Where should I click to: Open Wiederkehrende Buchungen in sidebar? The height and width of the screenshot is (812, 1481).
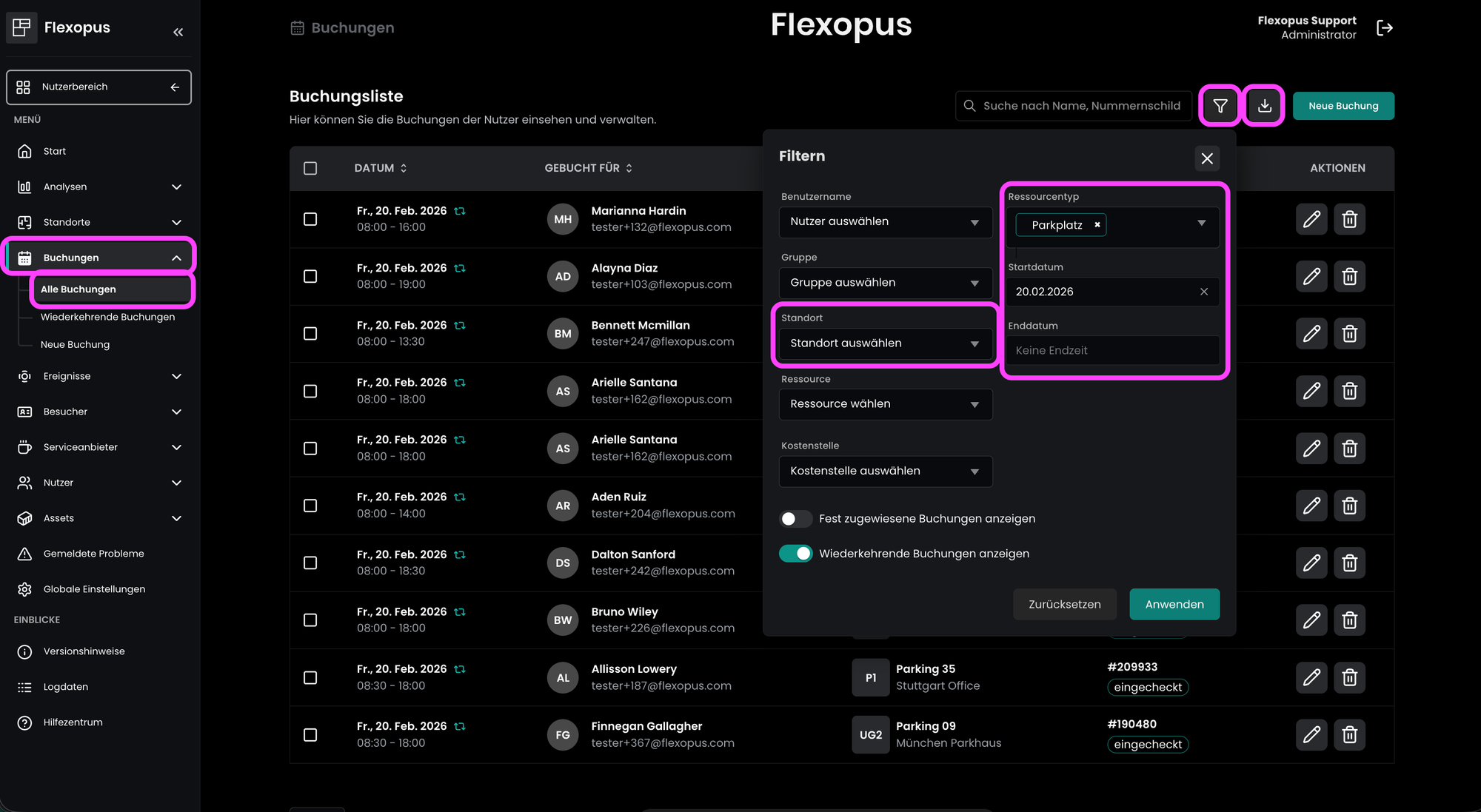click(x=107, y=317)
